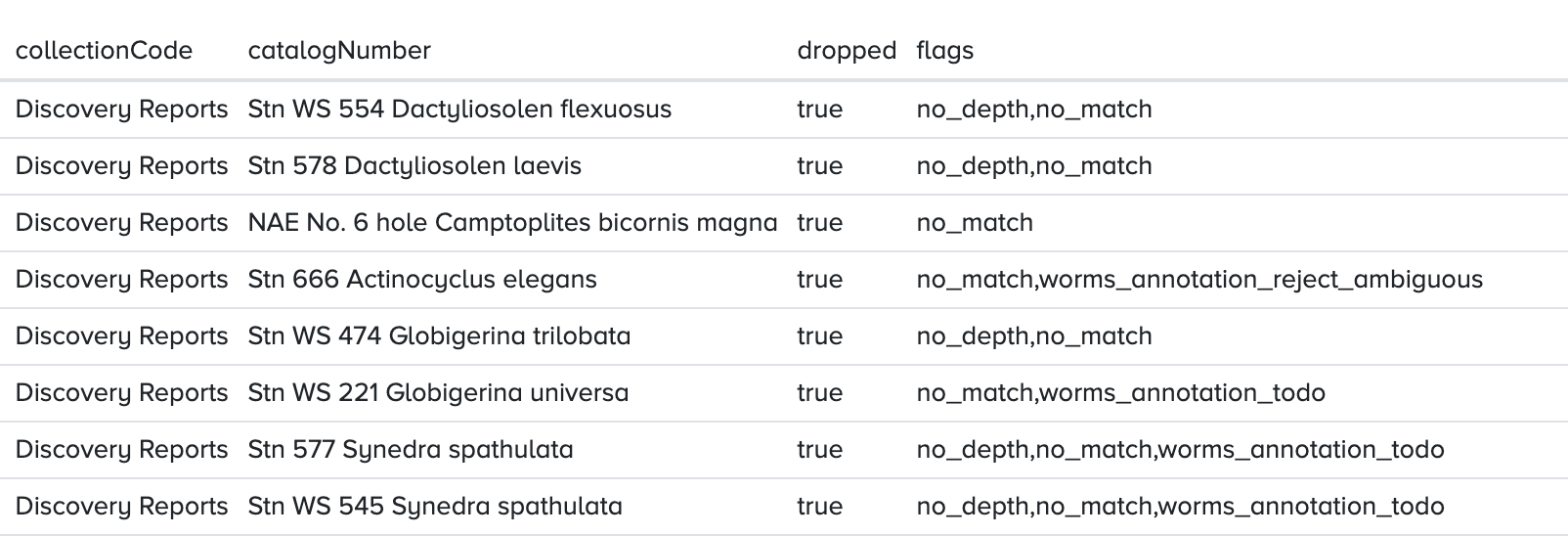The image size is (1568, 536).
Task: Select flags cell for Globigerina universa row
Action: point(1121,392)
